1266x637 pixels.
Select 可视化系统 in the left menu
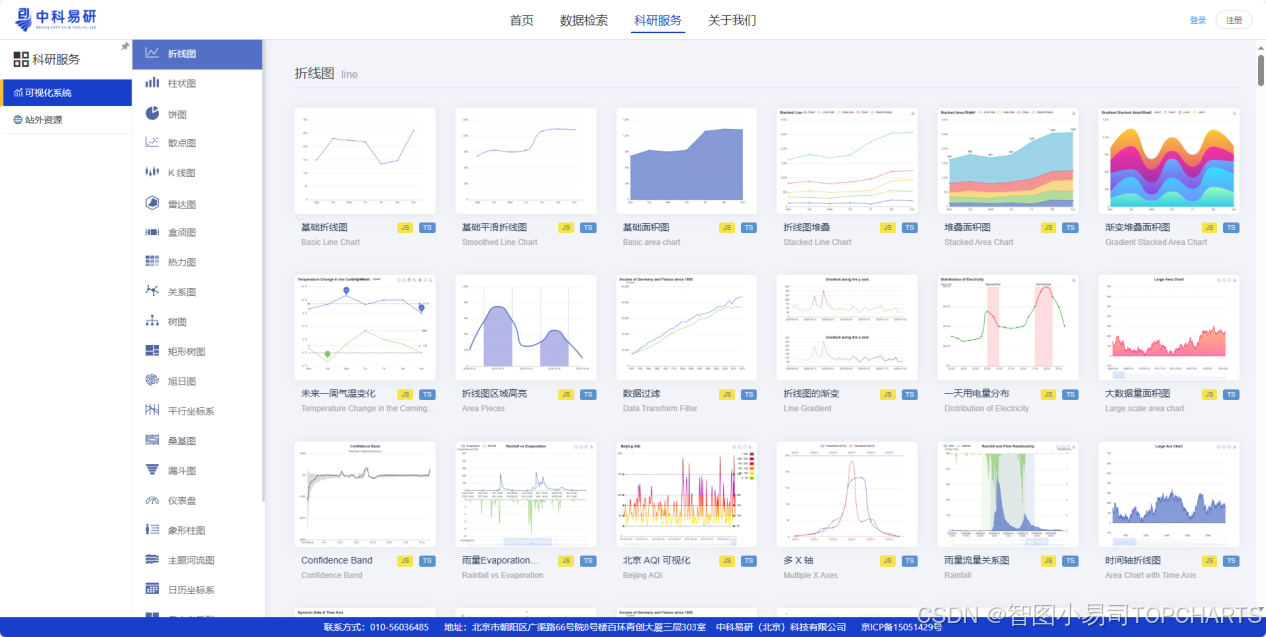66,93
